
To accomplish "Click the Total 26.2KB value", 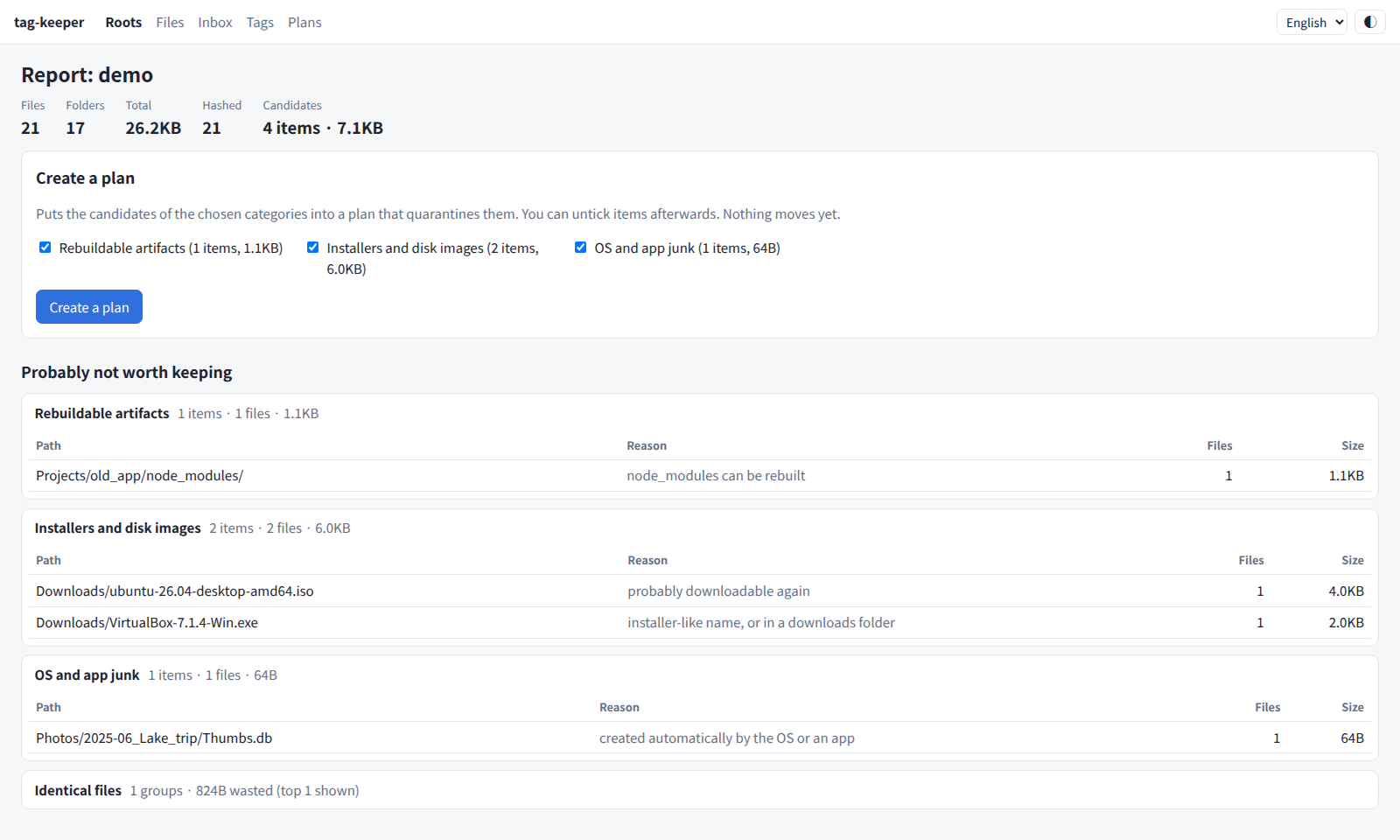I will tap(153, 128).
